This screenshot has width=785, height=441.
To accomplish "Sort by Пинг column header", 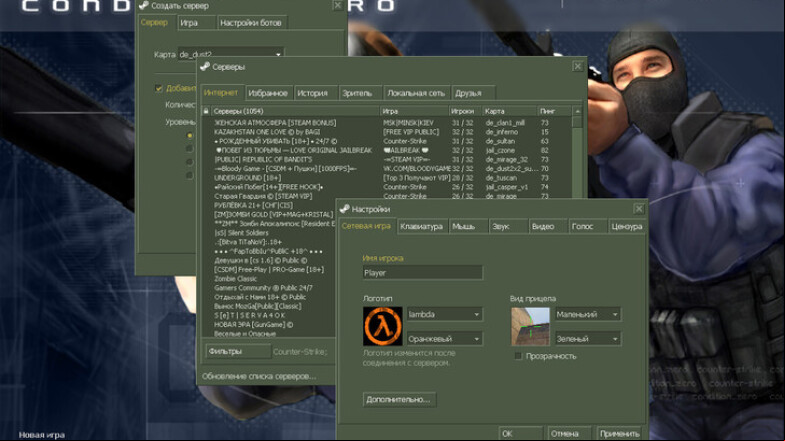I will pyautogui.click(x=555, y=111).
